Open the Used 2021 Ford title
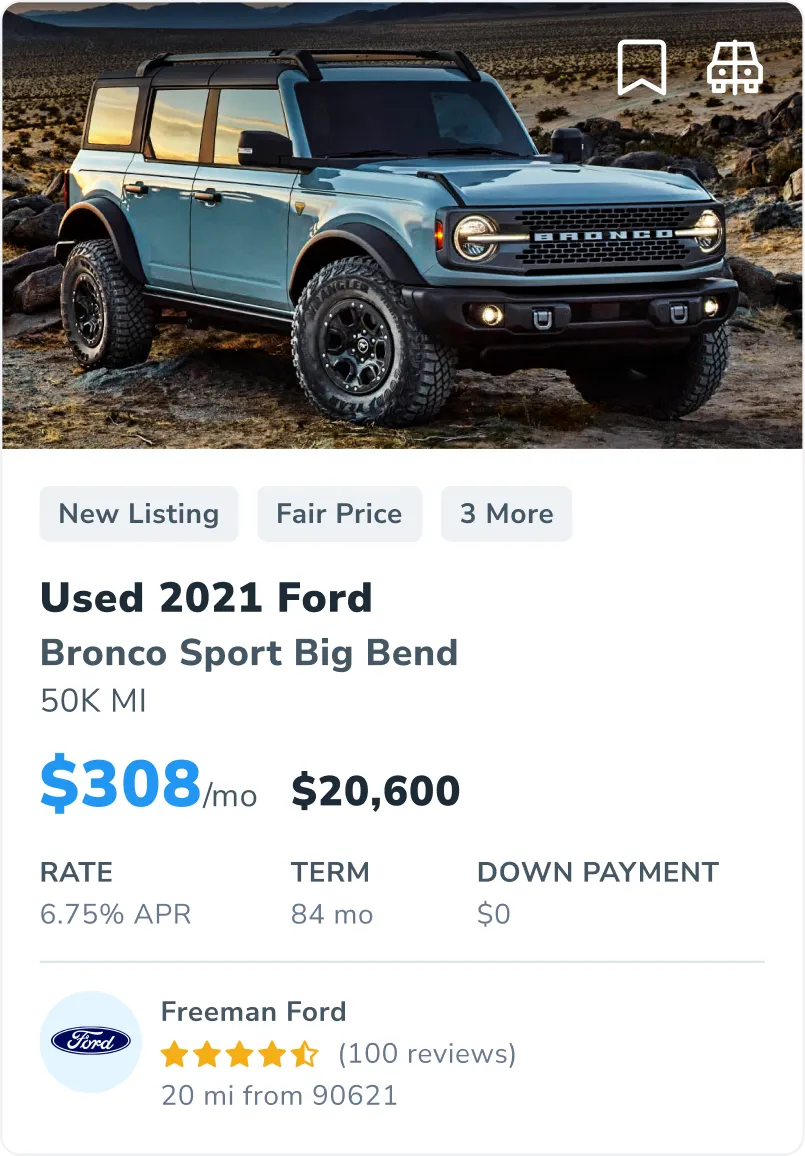 click(x=206, y=598)
